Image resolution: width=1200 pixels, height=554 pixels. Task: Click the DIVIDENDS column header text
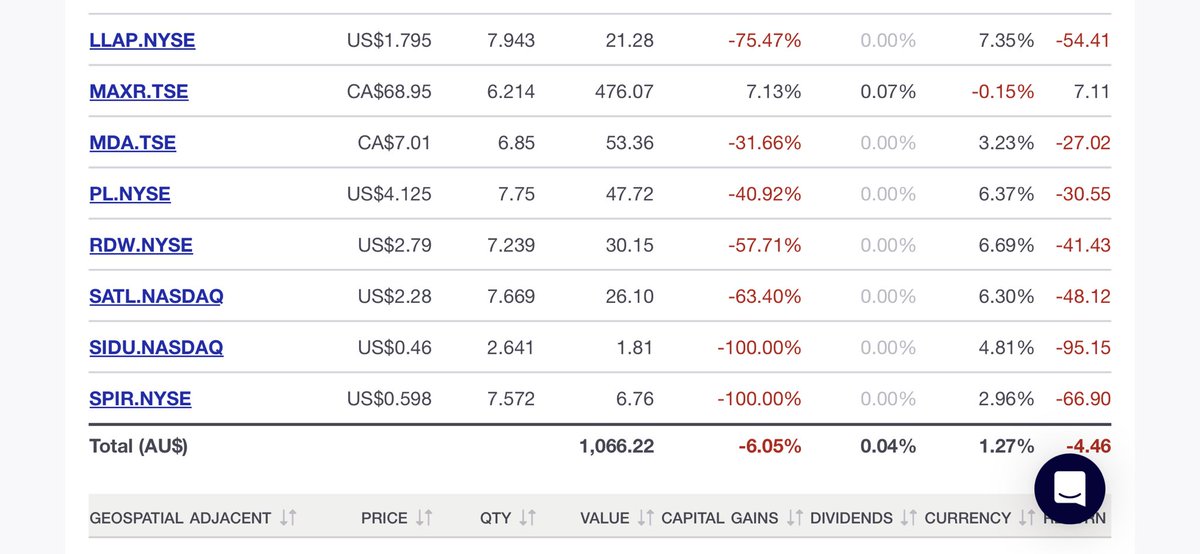point(851,518)
